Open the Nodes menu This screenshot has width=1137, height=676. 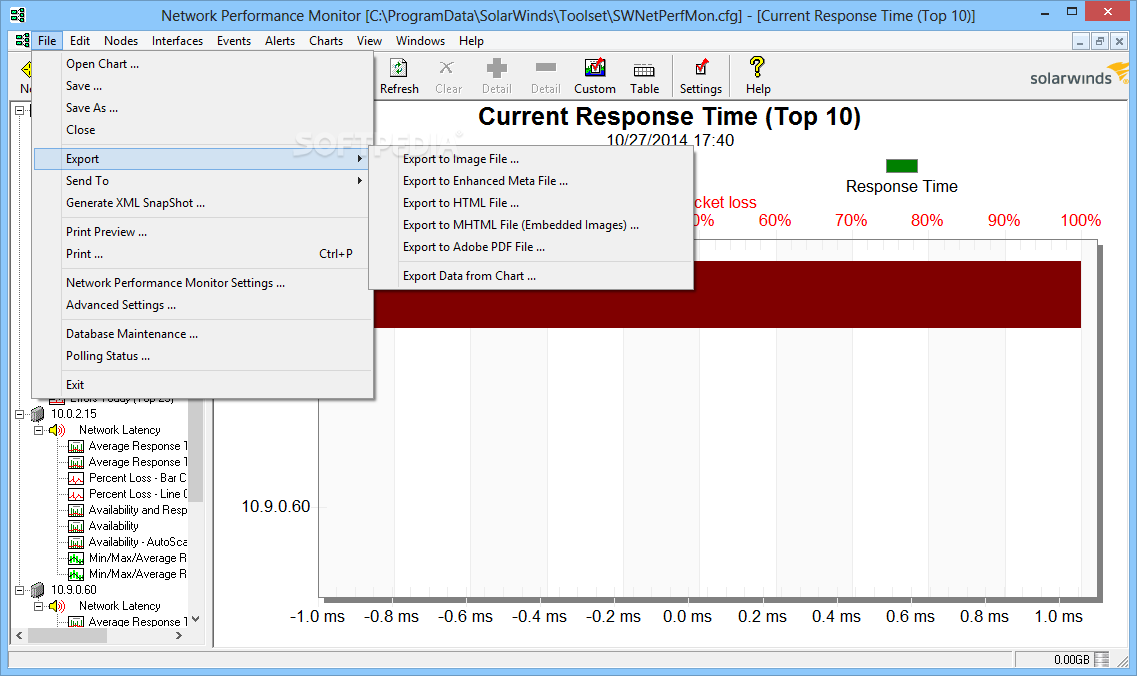click(120, 41)
